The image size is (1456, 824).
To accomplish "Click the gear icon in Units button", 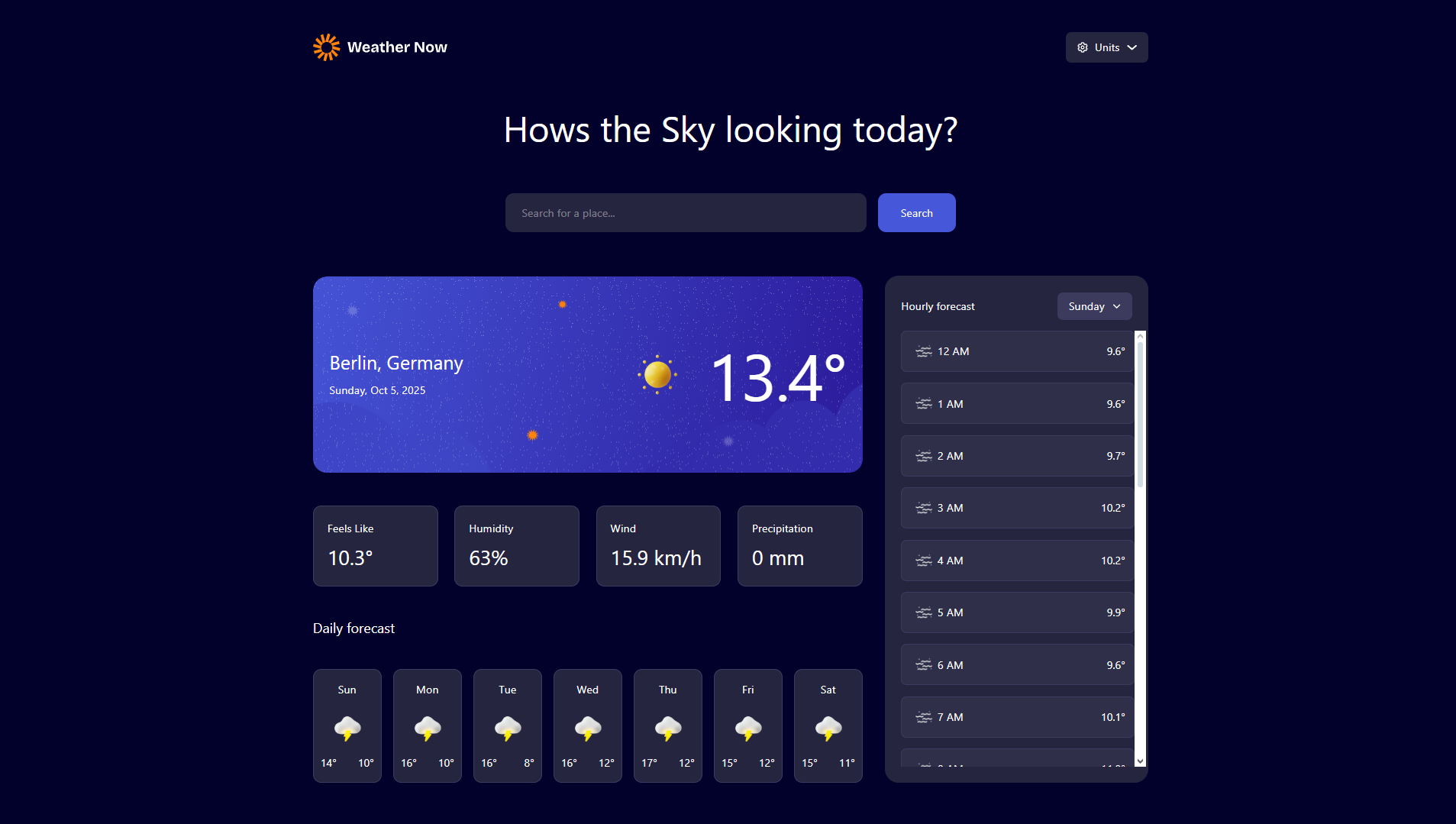I will pos(1083,47).
